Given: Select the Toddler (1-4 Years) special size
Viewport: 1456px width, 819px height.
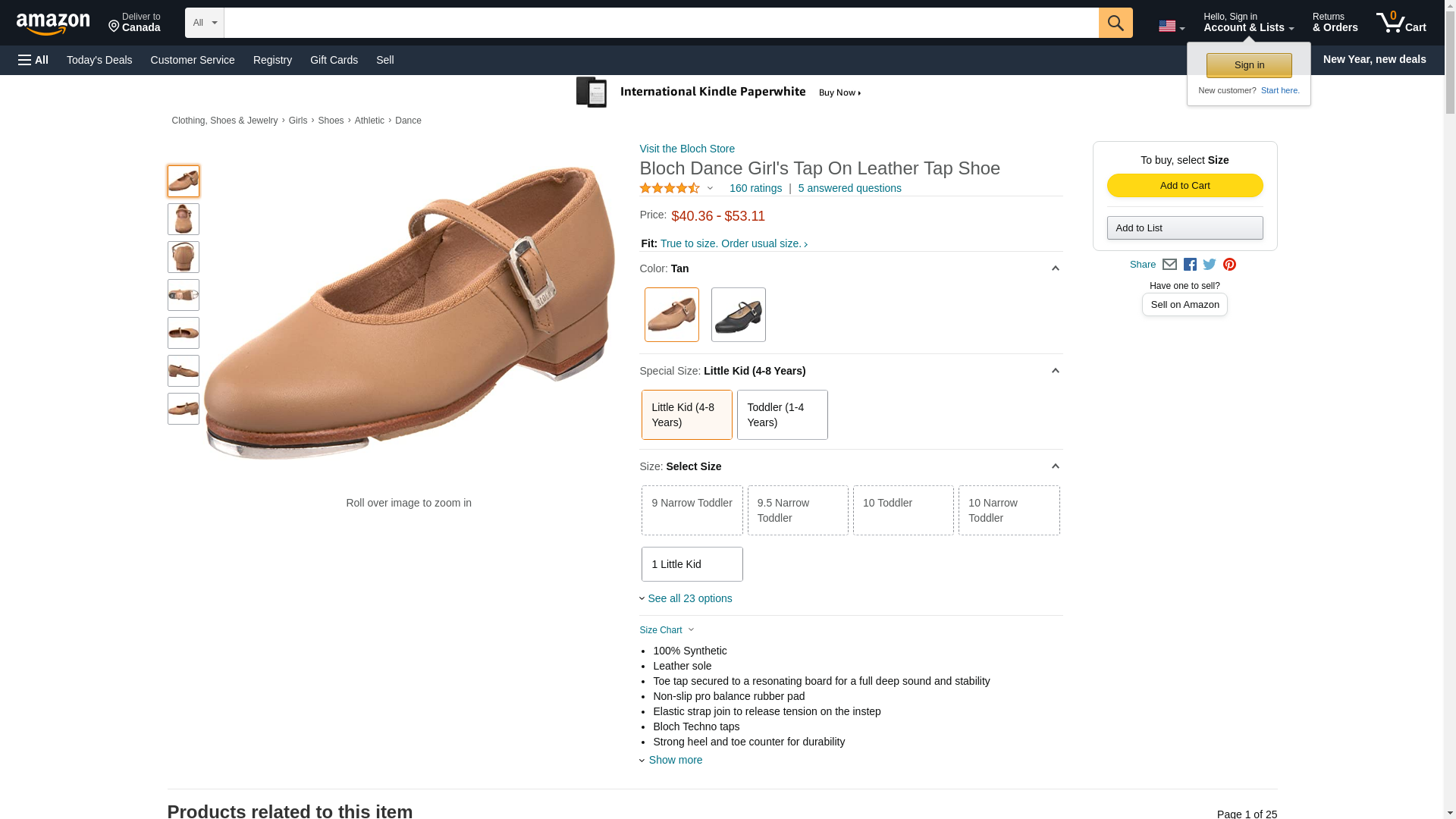Looking at the screenshot, I should (x=782, y=415).
